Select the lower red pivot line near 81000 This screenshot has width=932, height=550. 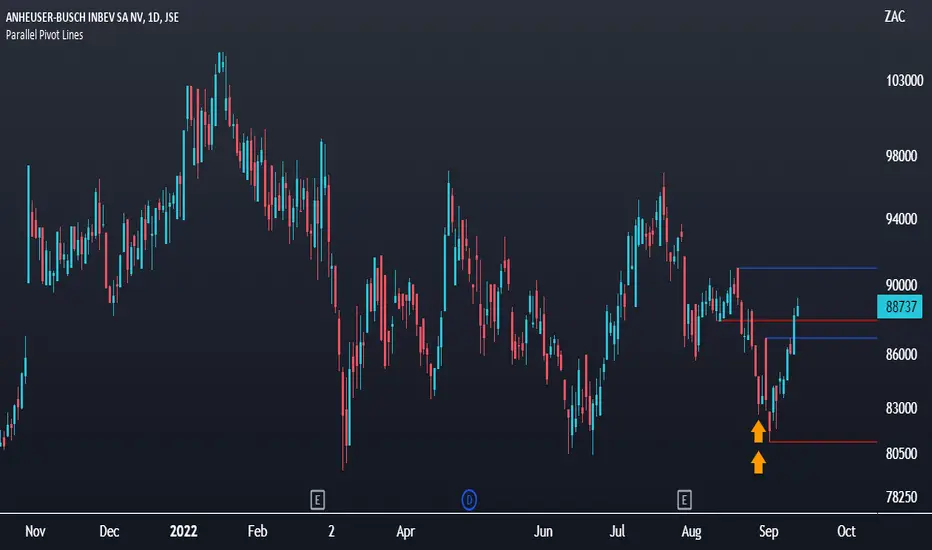pyautogui.click(x=823, y=442)
